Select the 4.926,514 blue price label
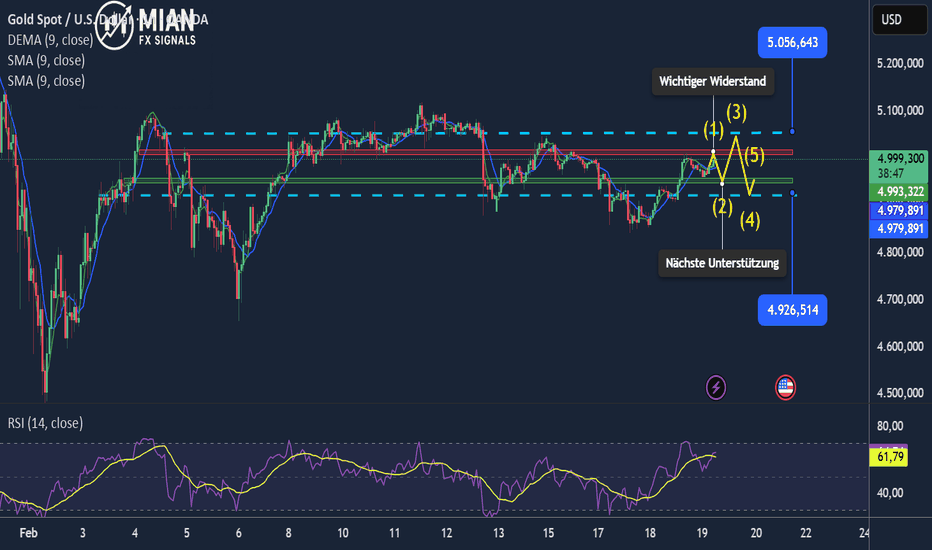Screen dimensions: 932x550 click(x=792, y=310)
